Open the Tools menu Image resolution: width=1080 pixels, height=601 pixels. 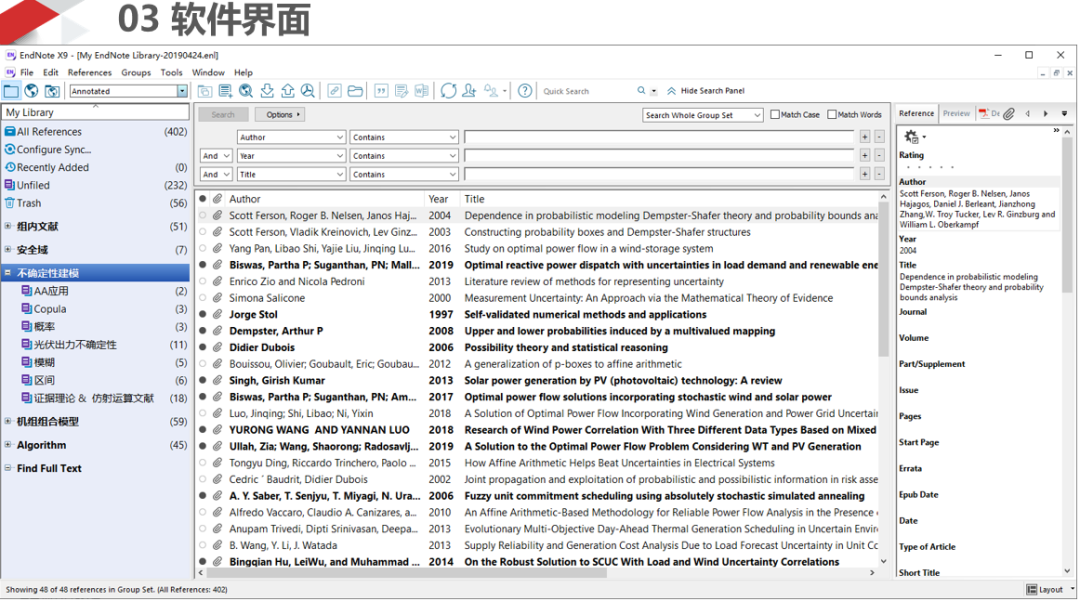[172, 72]
